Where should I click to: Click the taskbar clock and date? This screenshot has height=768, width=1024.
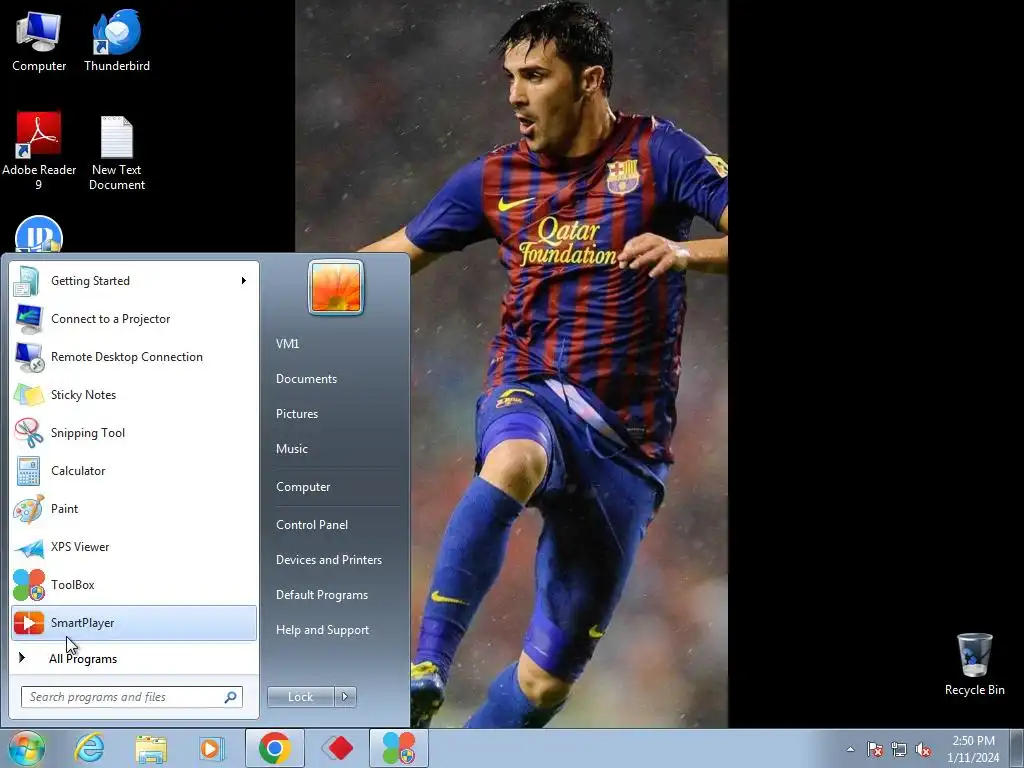[973, 749]
